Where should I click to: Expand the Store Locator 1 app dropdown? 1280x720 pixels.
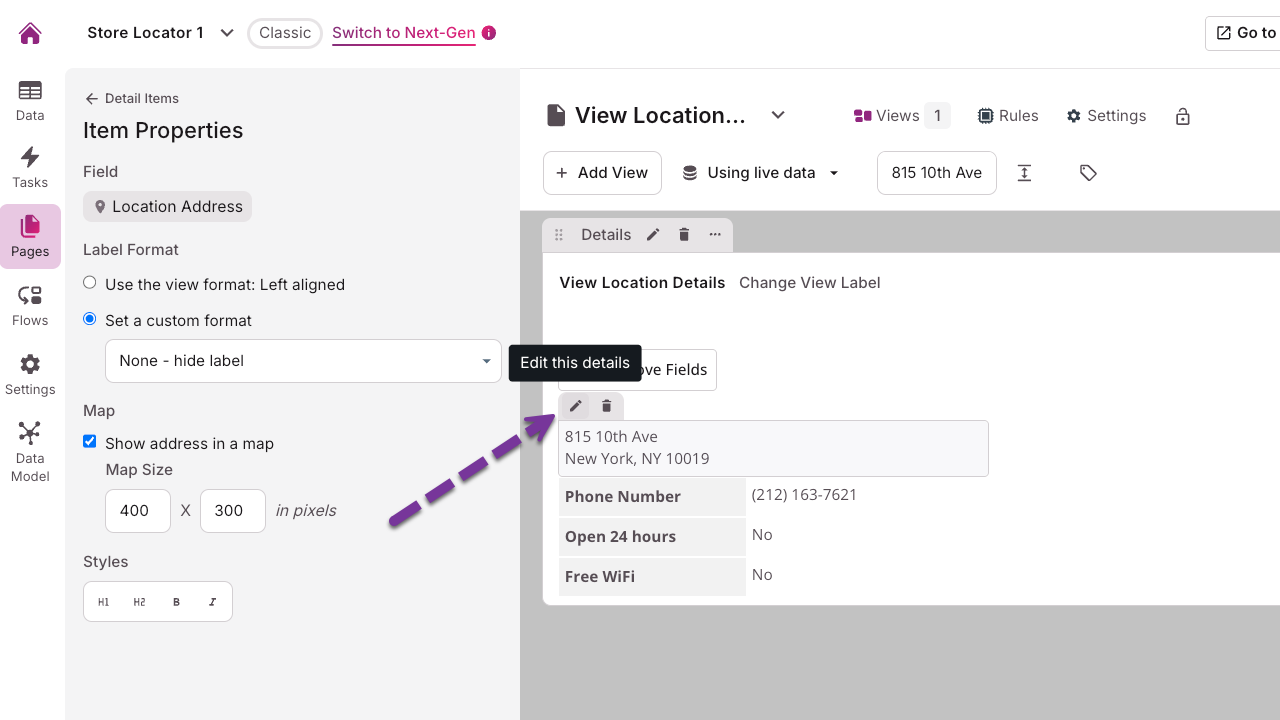(x=227, y=33)
